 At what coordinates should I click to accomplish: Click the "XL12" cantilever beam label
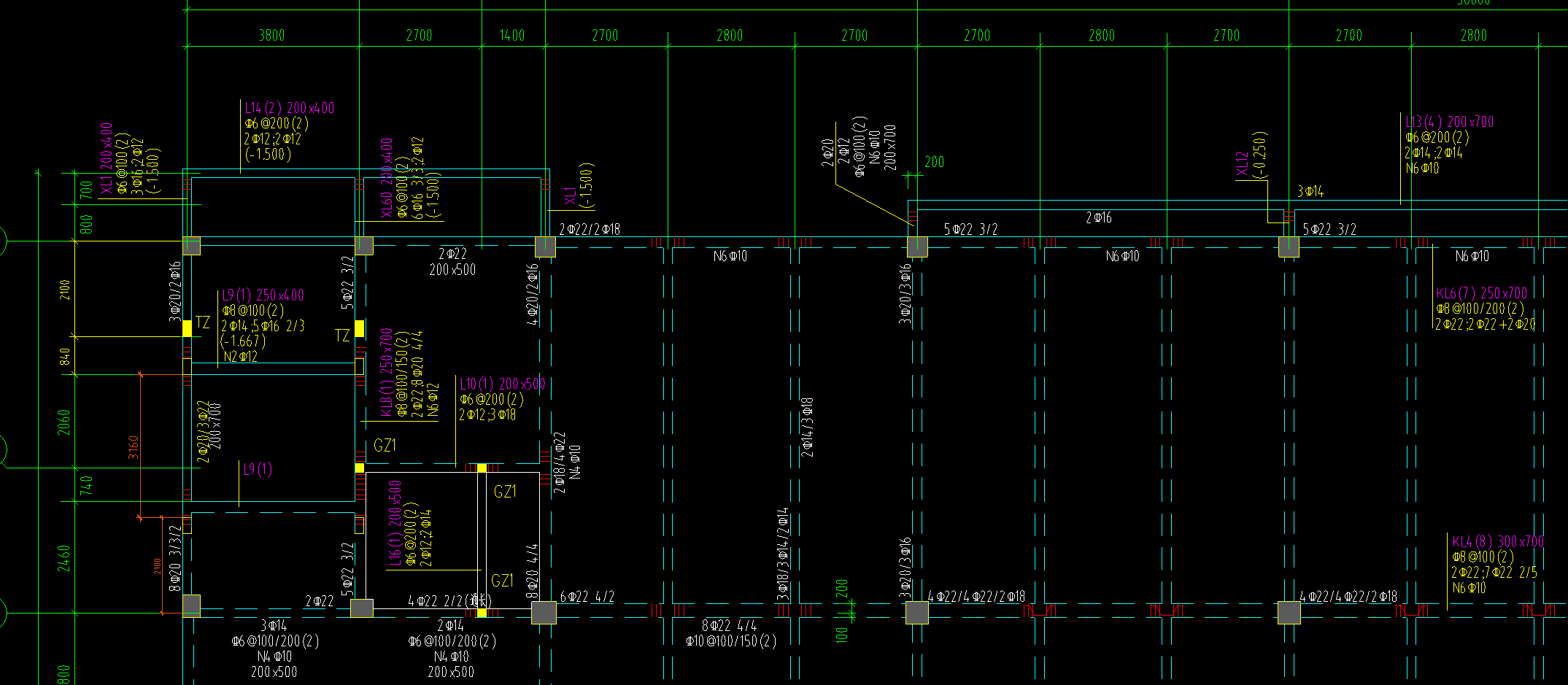(x=1243, y=164)
